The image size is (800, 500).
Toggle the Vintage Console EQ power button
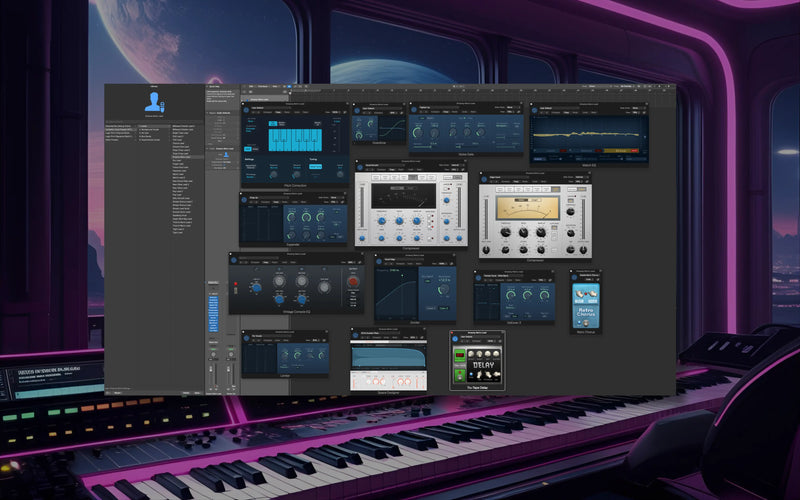point(234,259)
